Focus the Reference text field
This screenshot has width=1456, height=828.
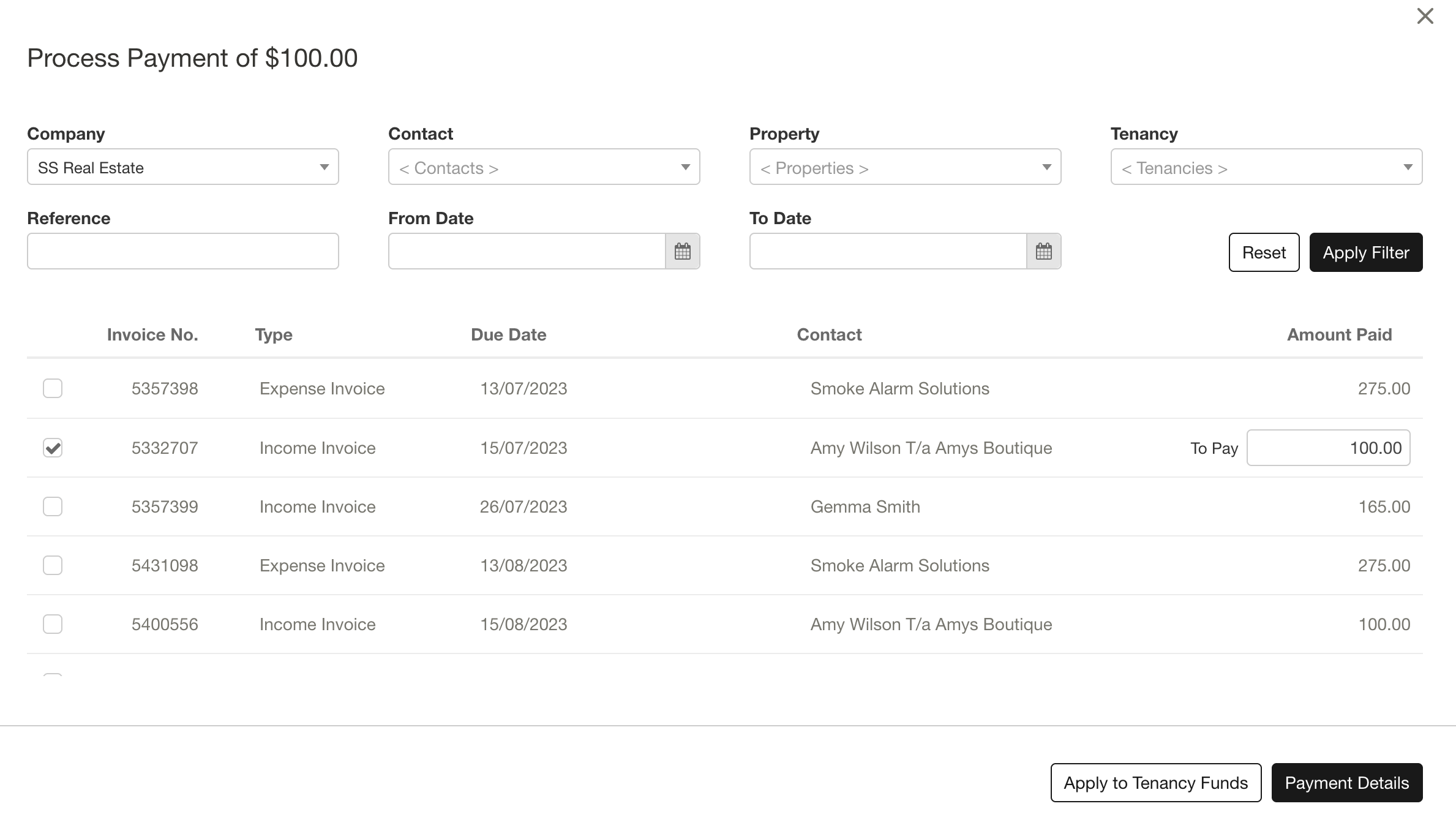click(x=182, y=251)
